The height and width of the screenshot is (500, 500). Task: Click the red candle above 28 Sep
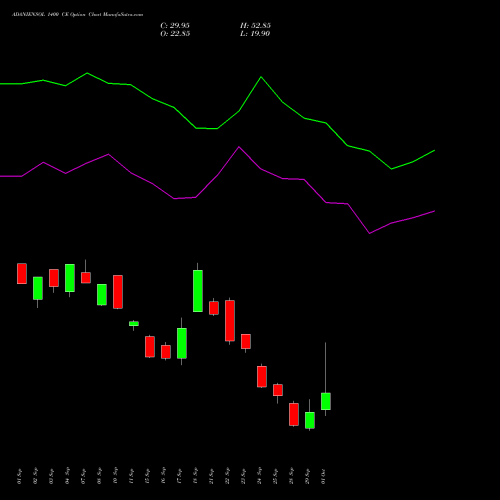(x=294, y=414)
